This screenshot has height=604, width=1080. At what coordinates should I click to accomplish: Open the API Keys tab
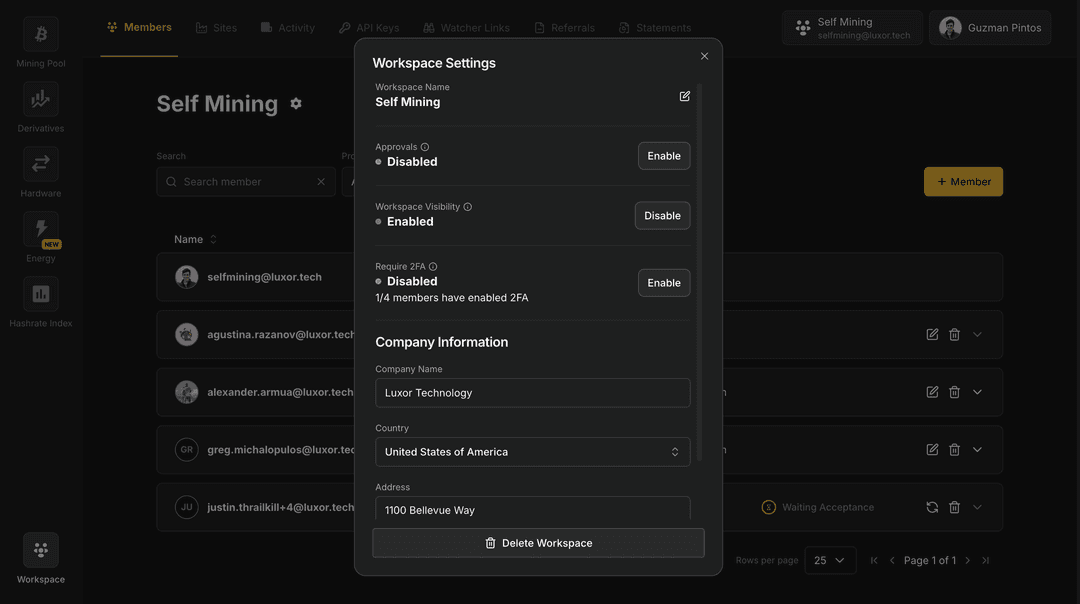pyautogui.click(x=369, y=28)
